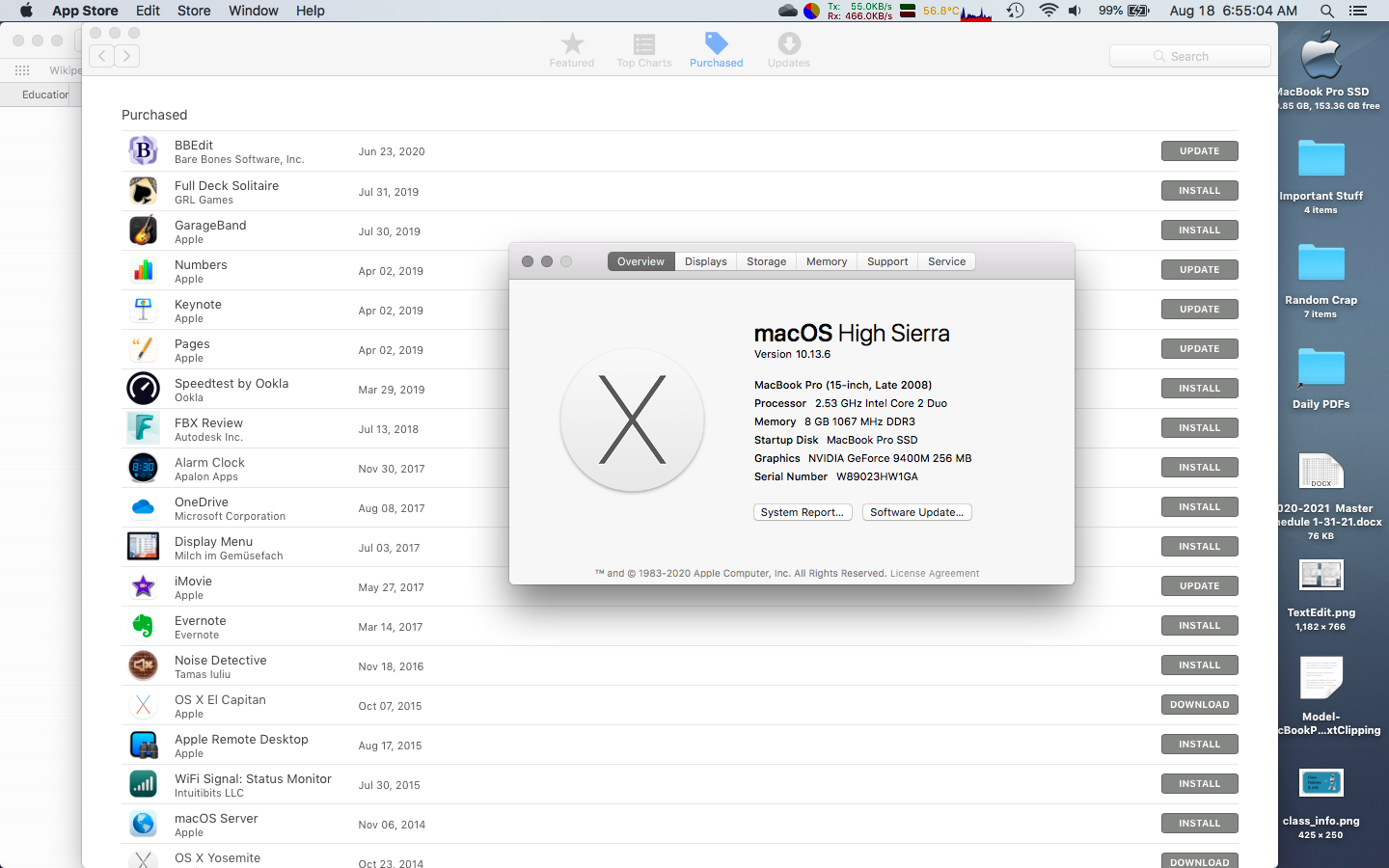This screenshot has height=868, width=1389.
Task: Install Full Deck Solitaire
Action: (x=1200, y=191)
